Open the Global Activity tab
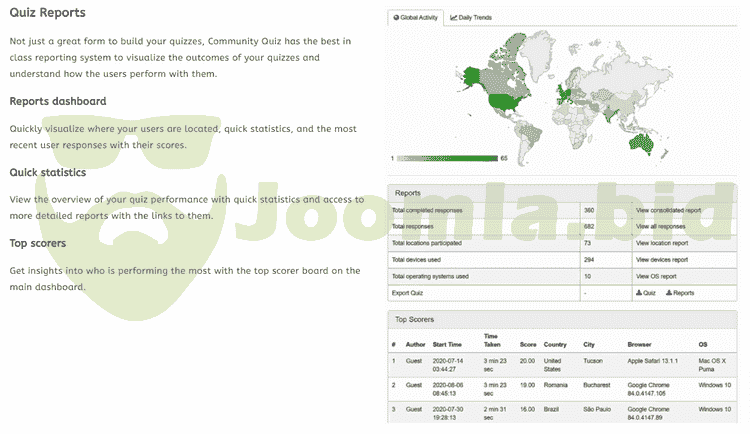This screenshot has width=750, height=434. coord(415,18)
